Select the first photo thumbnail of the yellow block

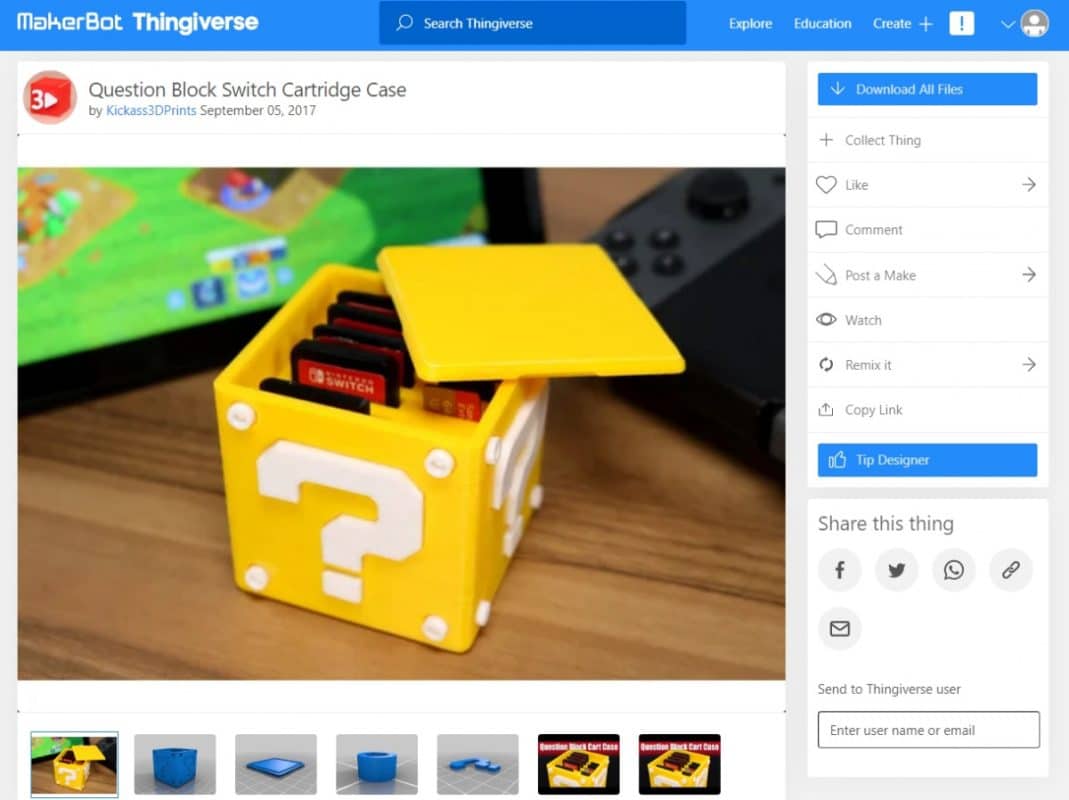(x=74, y=764)
